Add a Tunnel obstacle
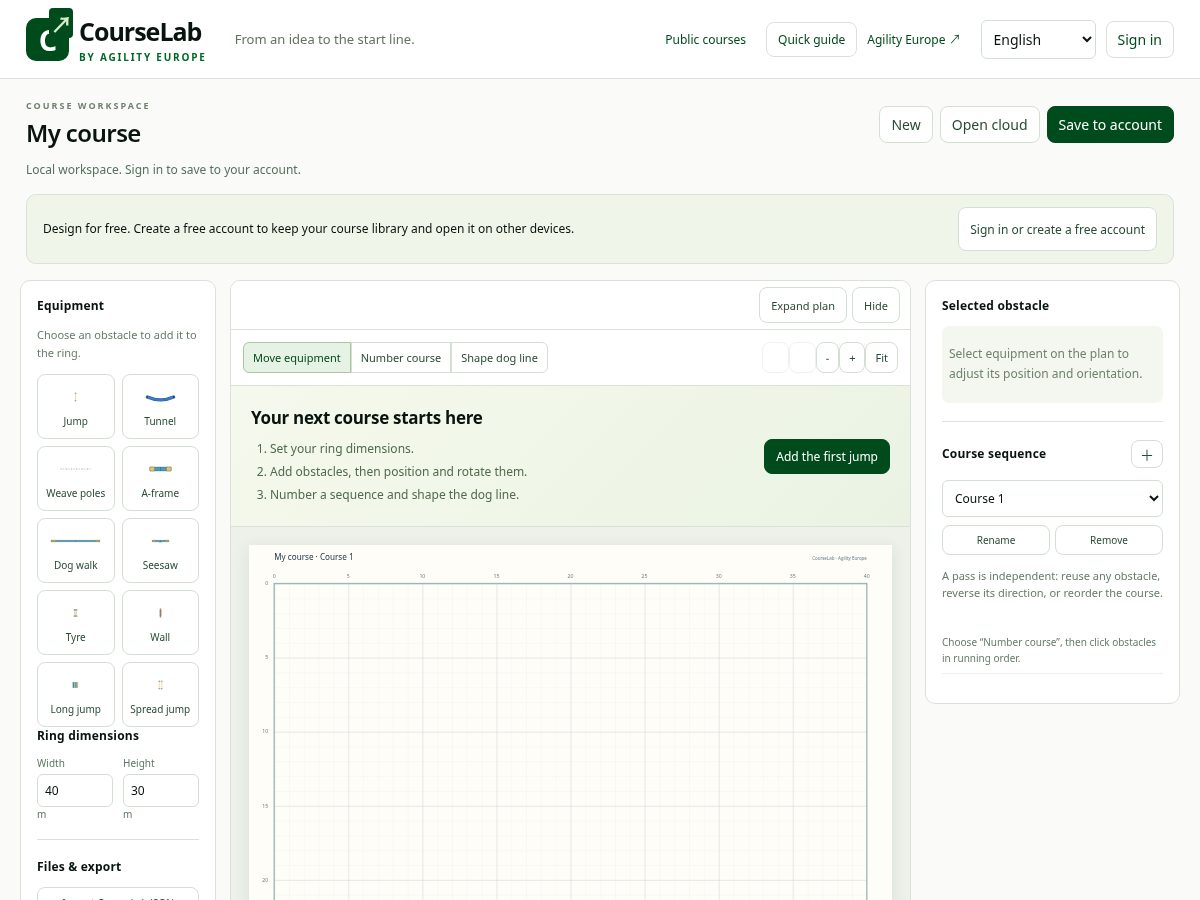 [160, 406]
